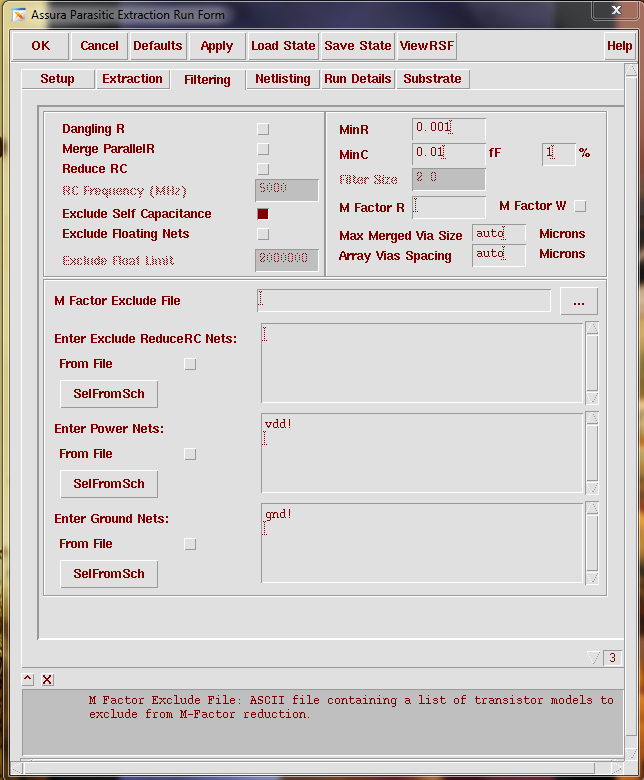Apply the current filtering settings
This screenshot has width=644, height=780.
tap(216, 46)
